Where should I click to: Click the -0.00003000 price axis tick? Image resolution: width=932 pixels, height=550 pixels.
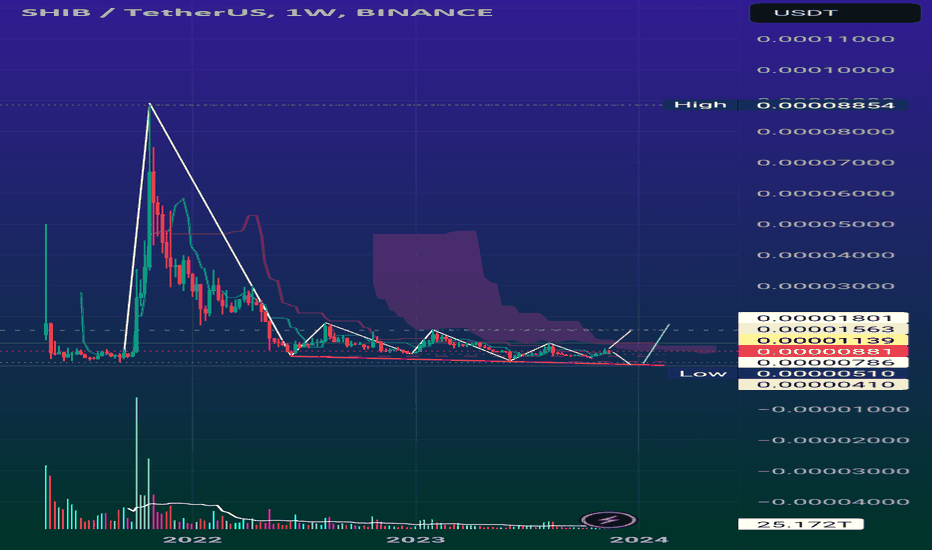833,472
